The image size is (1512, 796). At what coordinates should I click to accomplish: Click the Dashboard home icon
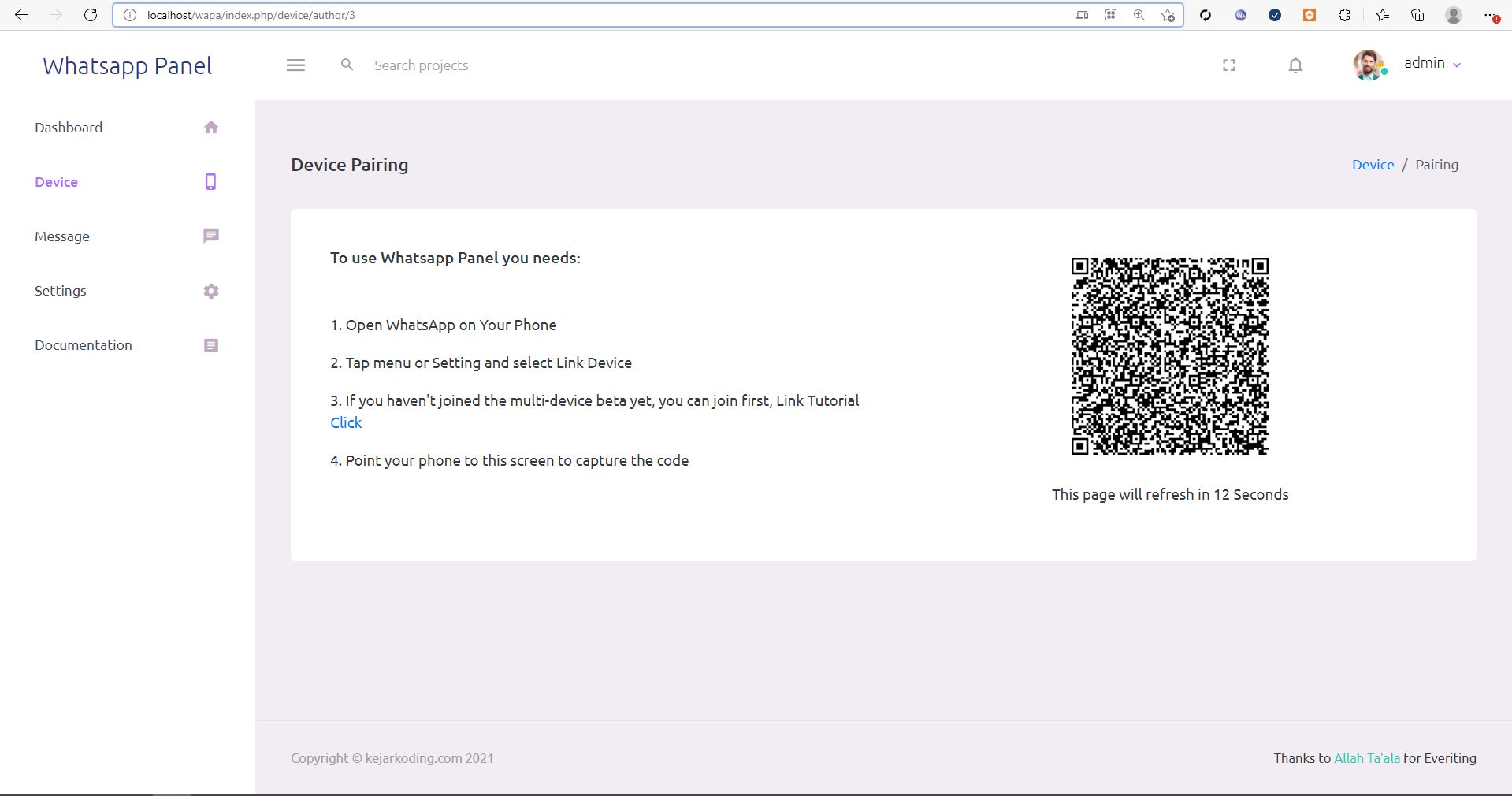click(210, 128)
